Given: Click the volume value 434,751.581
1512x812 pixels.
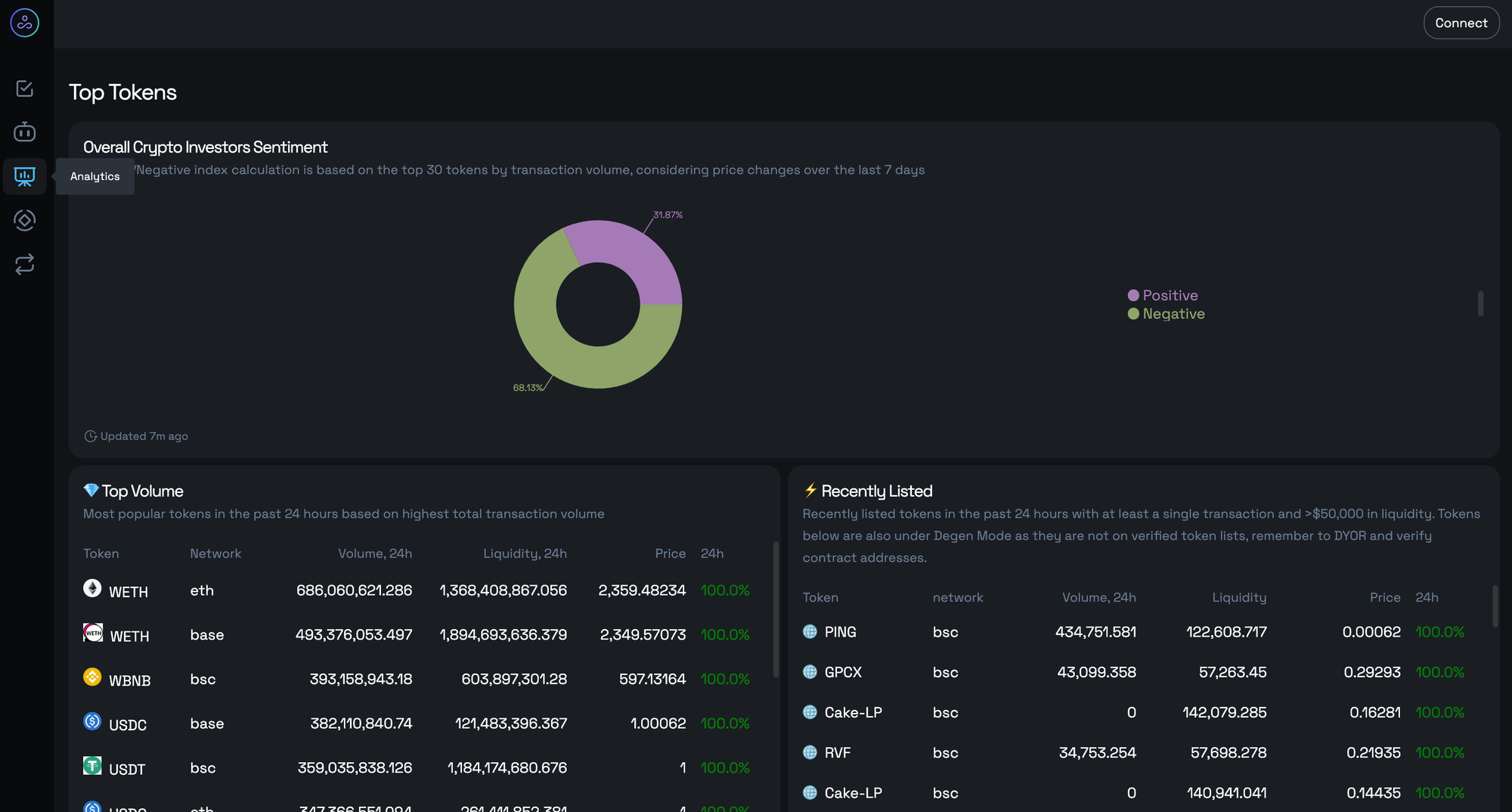Looking at the screenshot, I should click(x=1095, y=632).
